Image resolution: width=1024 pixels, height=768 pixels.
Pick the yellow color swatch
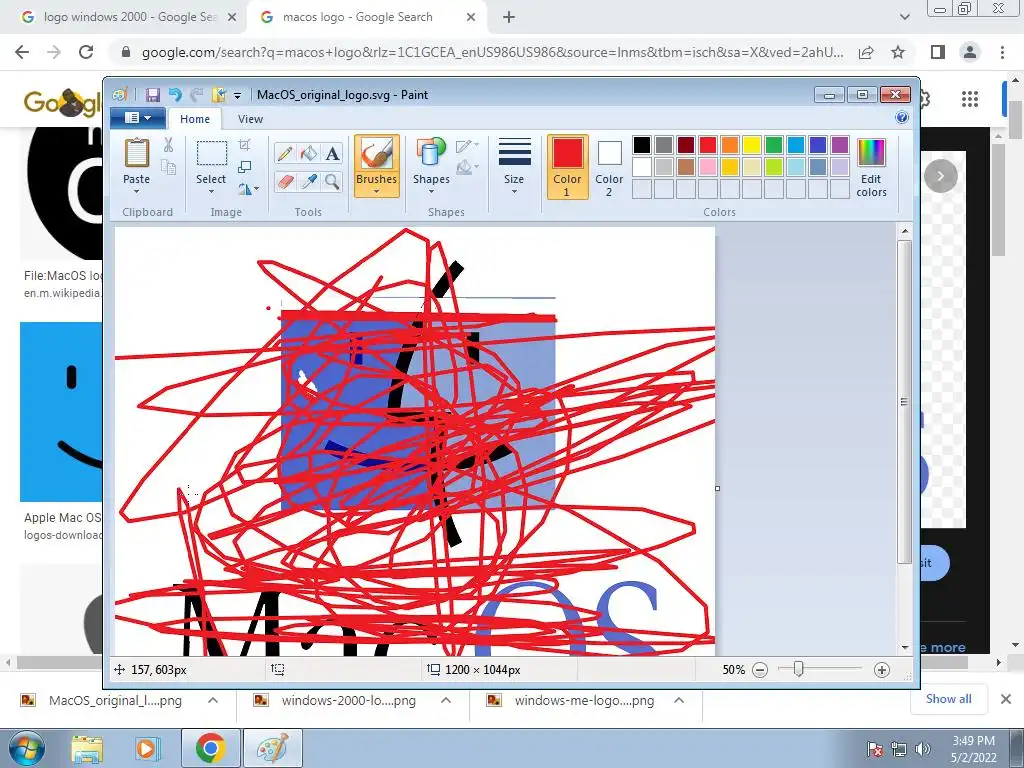(x=752, y=145)
